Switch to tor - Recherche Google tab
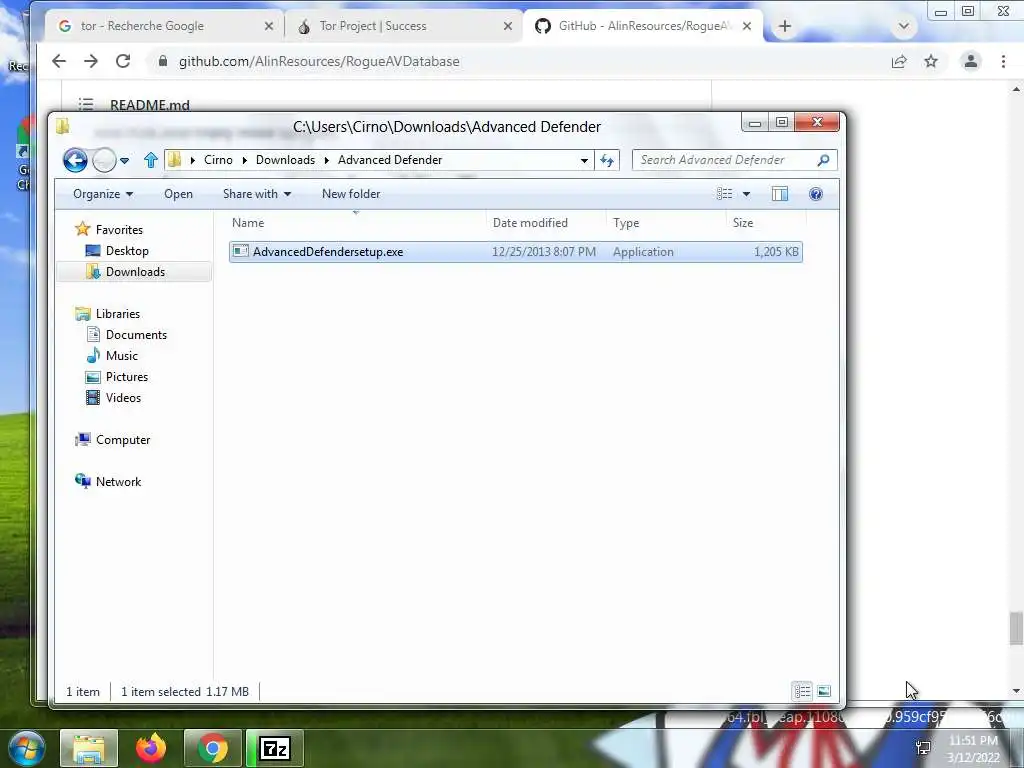Image resolution: width=1024 pixels, height=768 pixels. click(x=163, y=26)
